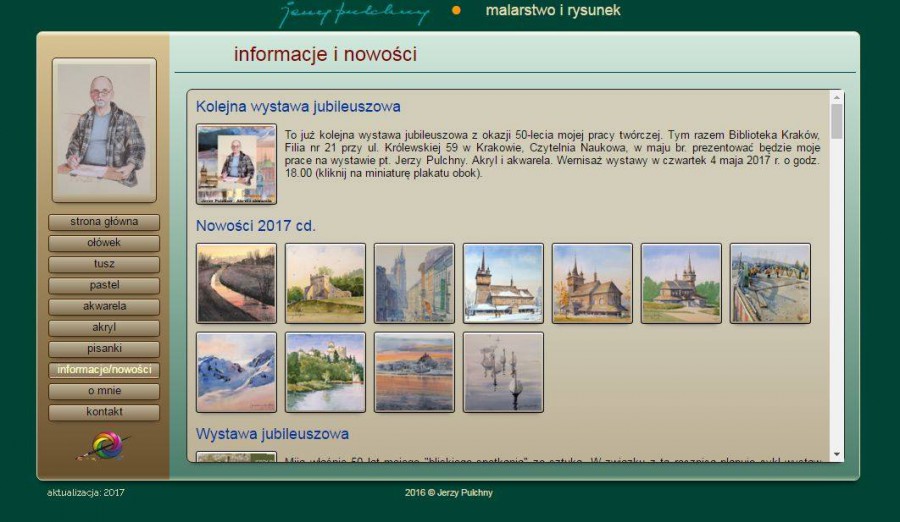
Task: Go to strona główna page
Action: pos(104,222)
